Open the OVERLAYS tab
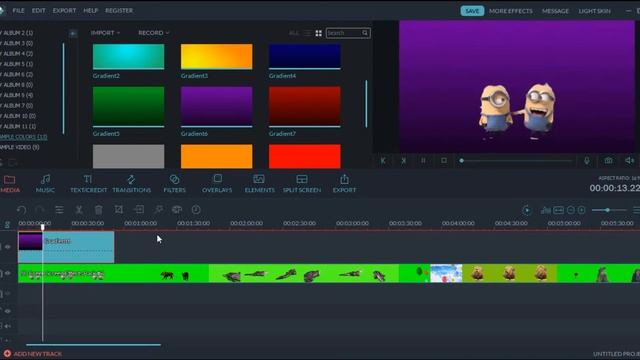This screenshot has width=640, height=360. pos(217,183)
